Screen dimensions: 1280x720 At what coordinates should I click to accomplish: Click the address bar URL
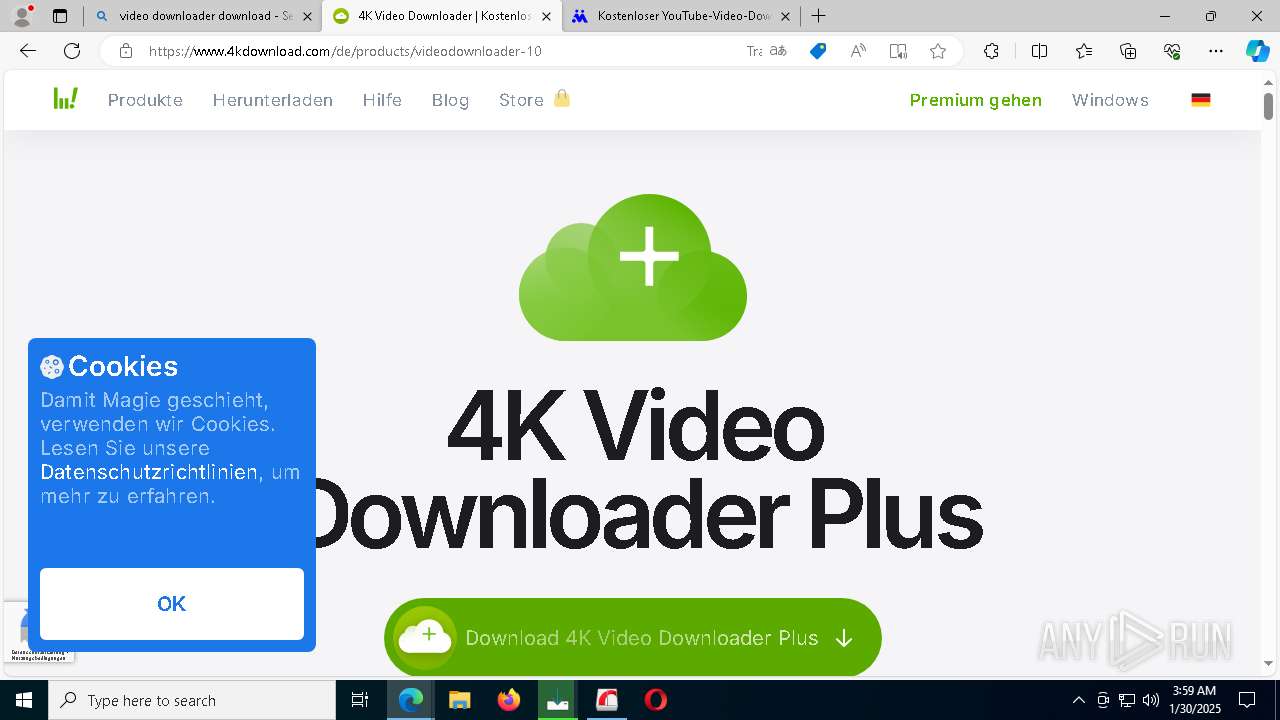345,51
